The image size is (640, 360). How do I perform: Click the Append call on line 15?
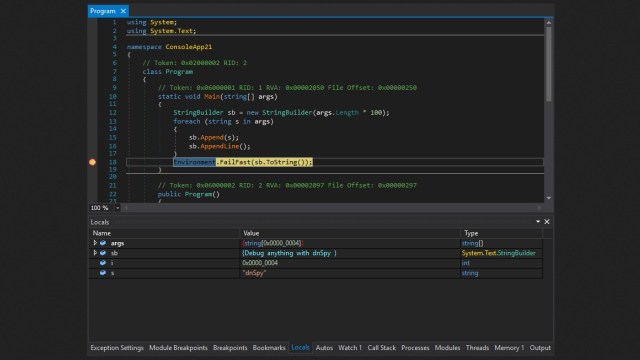pos(212,138)
